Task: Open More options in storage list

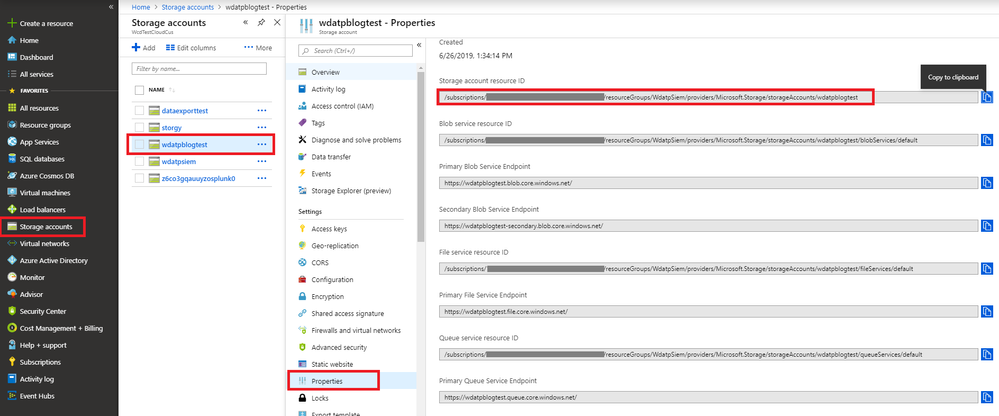Action: coord(258,48)
